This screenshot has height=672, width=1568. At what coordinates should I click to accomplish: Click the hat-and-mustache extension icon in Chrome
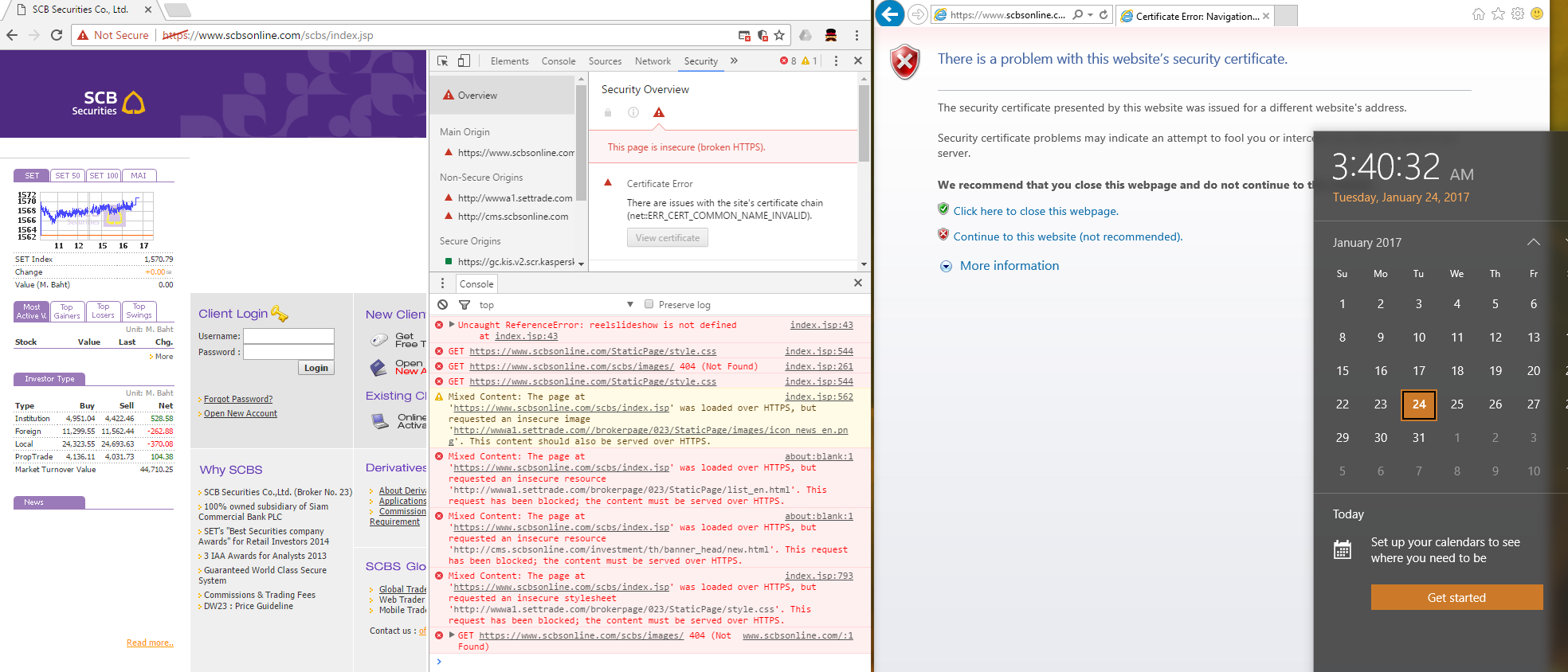[x=831, y=35]
